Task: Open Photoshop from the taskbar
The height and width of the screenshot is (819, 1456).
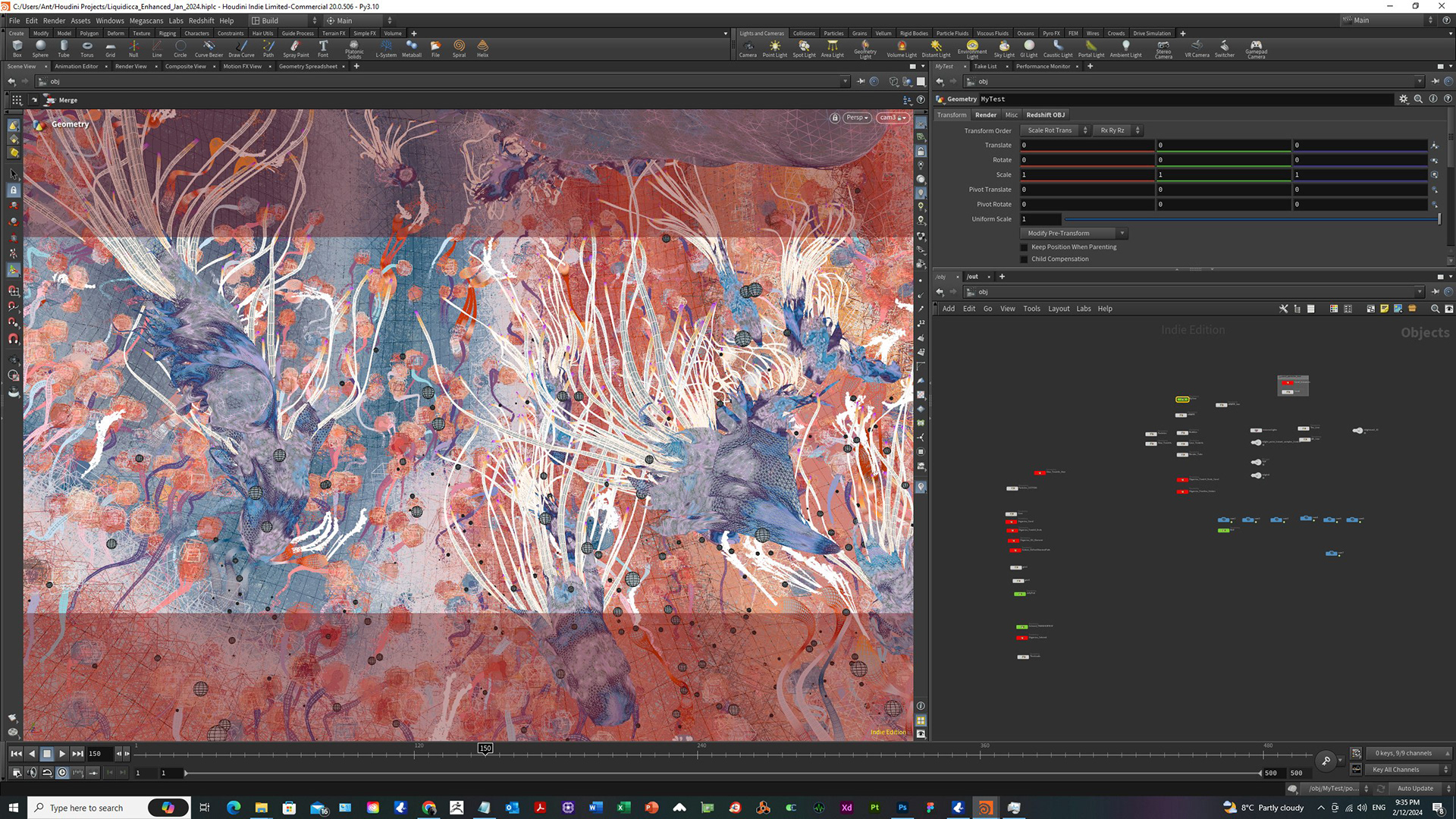Action: [902, 808]
